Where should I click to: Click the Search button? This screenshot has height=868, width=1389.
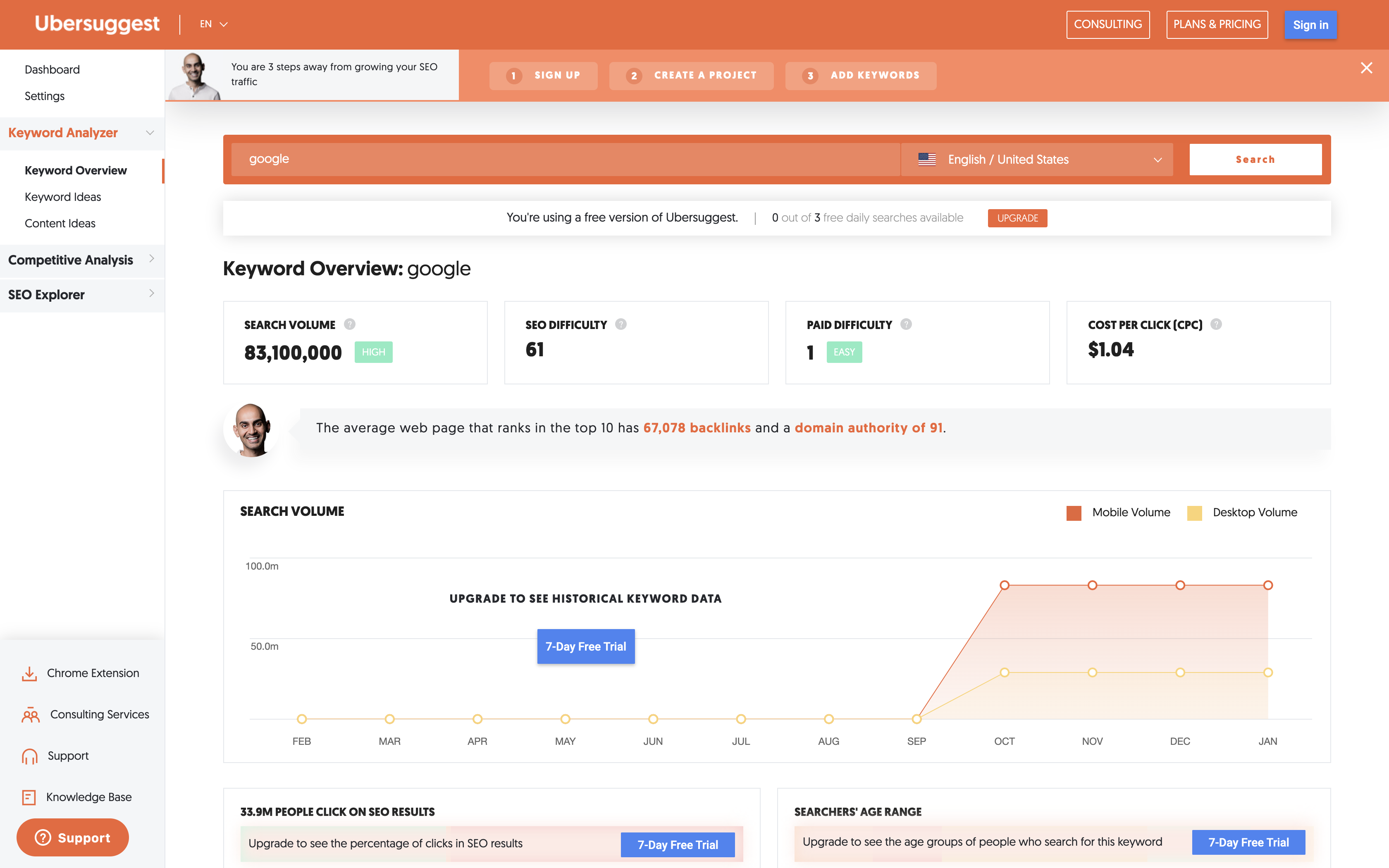(x=1255, y=159)
